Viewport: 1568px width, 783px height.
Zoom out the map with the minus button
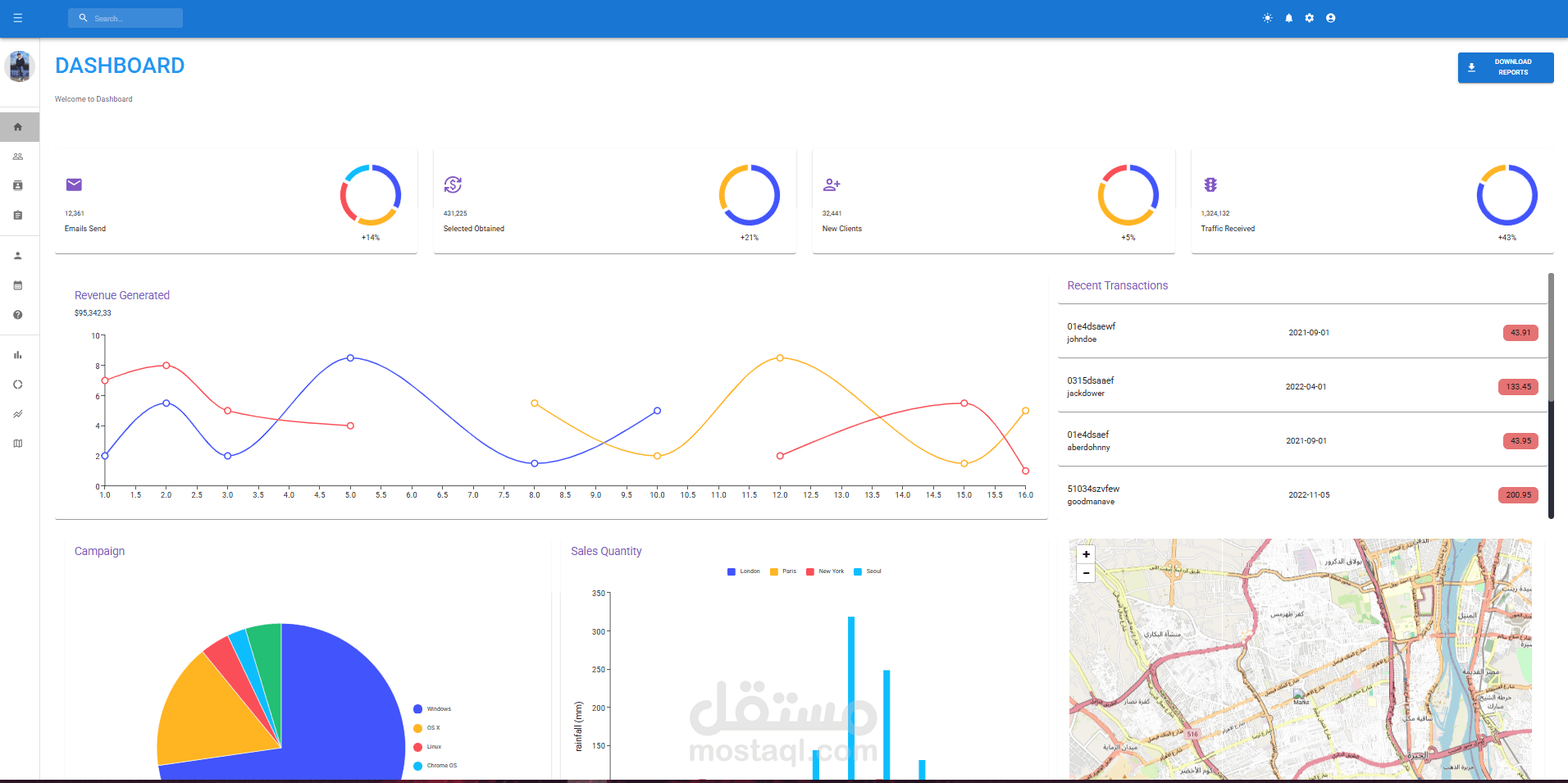1086,573
